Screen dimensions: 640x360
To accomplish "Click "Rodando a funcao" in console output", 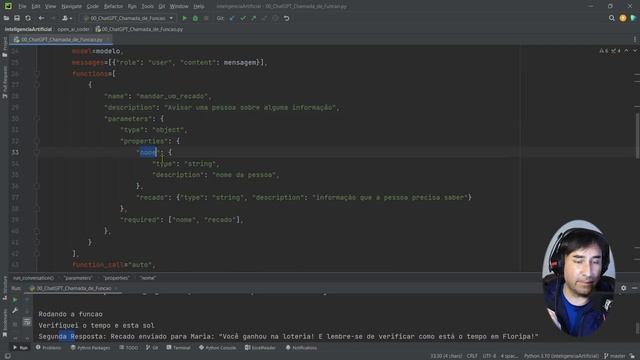I will click(70, 314).
